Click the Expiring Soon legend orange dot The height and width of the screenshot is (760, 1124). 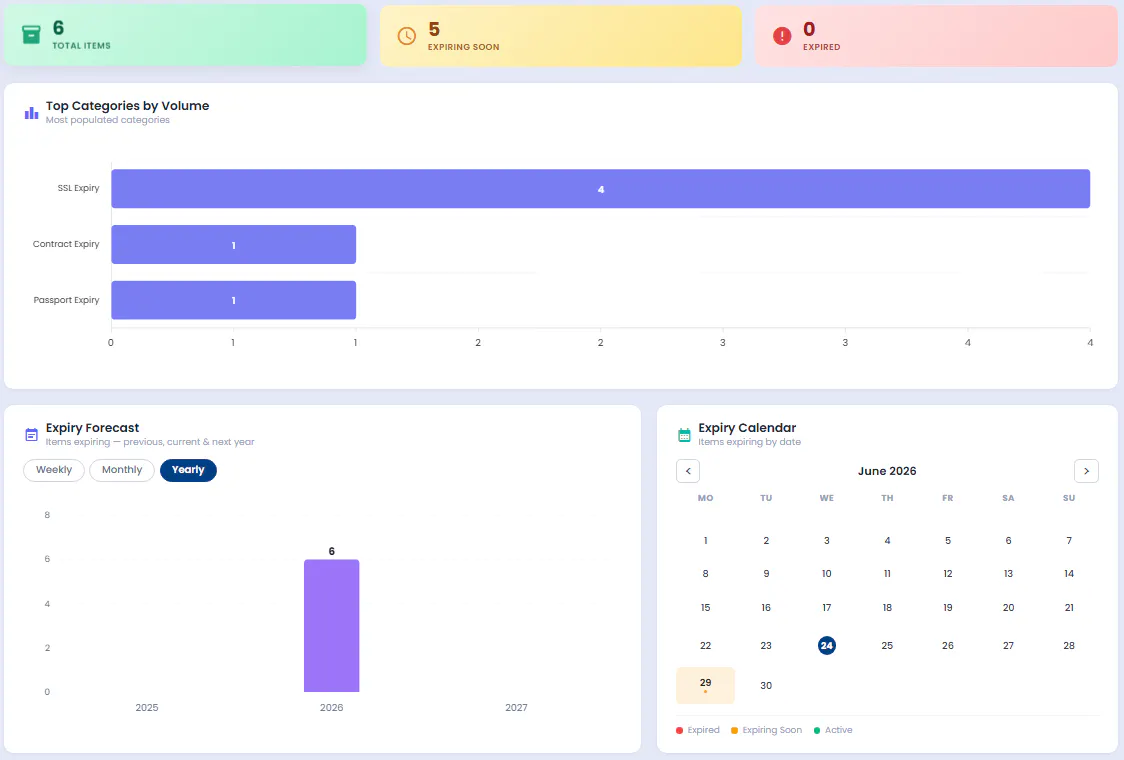(734, 731)
